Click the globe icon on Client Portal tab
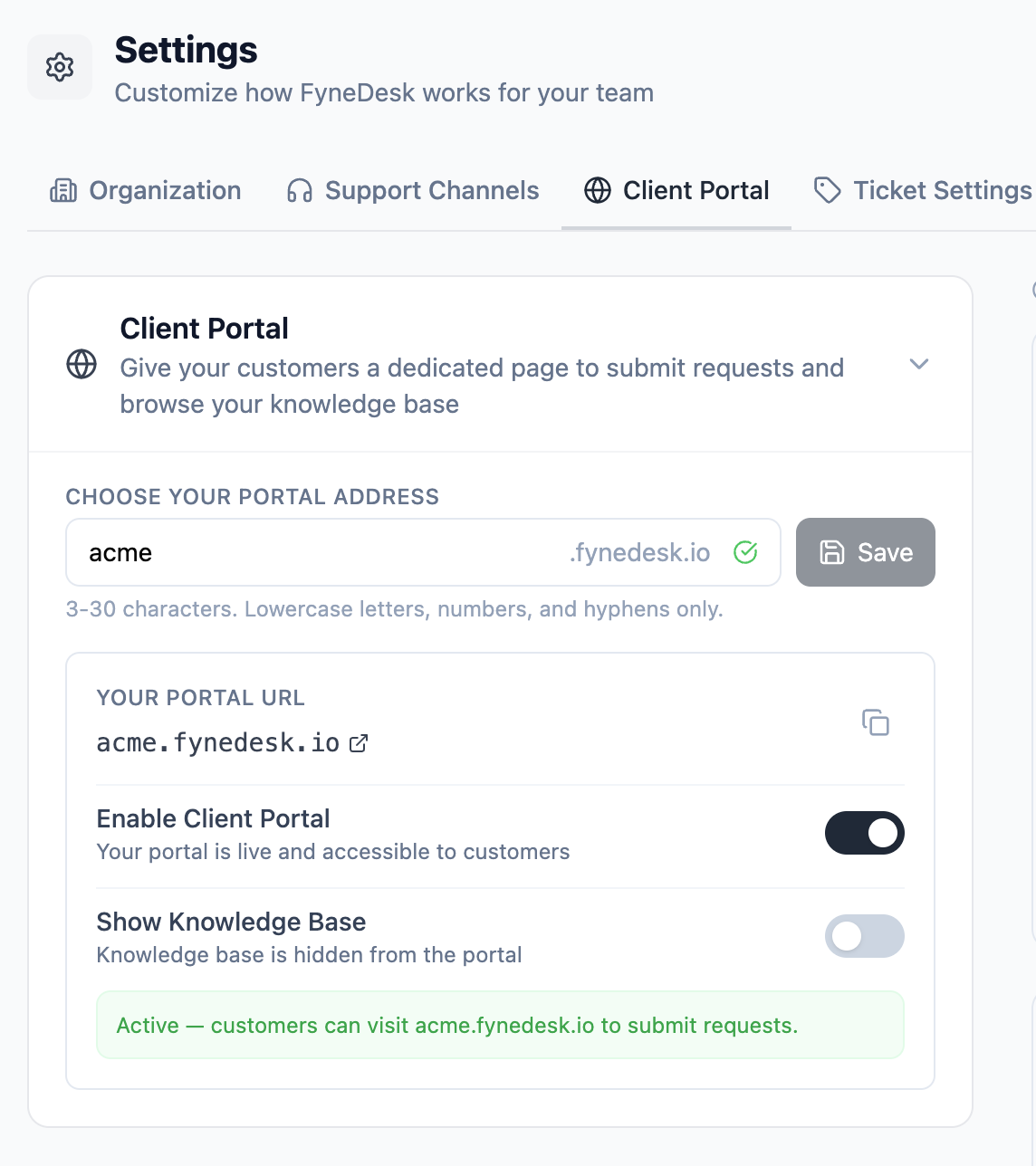 (597, 190)
